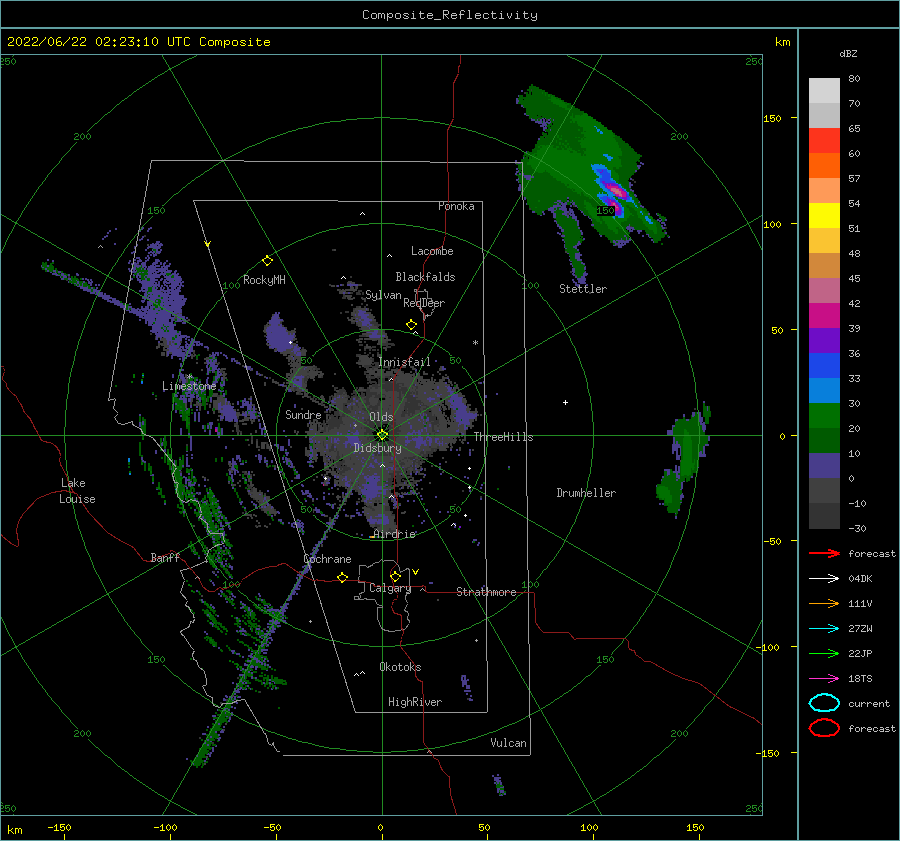This screenshot has height=841, width=900.
Task: Click the red 'forecast' ellipse icon
Action: 824,728
